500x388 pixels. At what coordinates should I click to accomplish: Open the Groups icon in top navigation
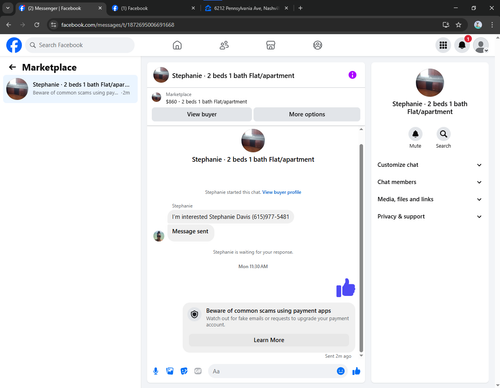tap(318, 45)
